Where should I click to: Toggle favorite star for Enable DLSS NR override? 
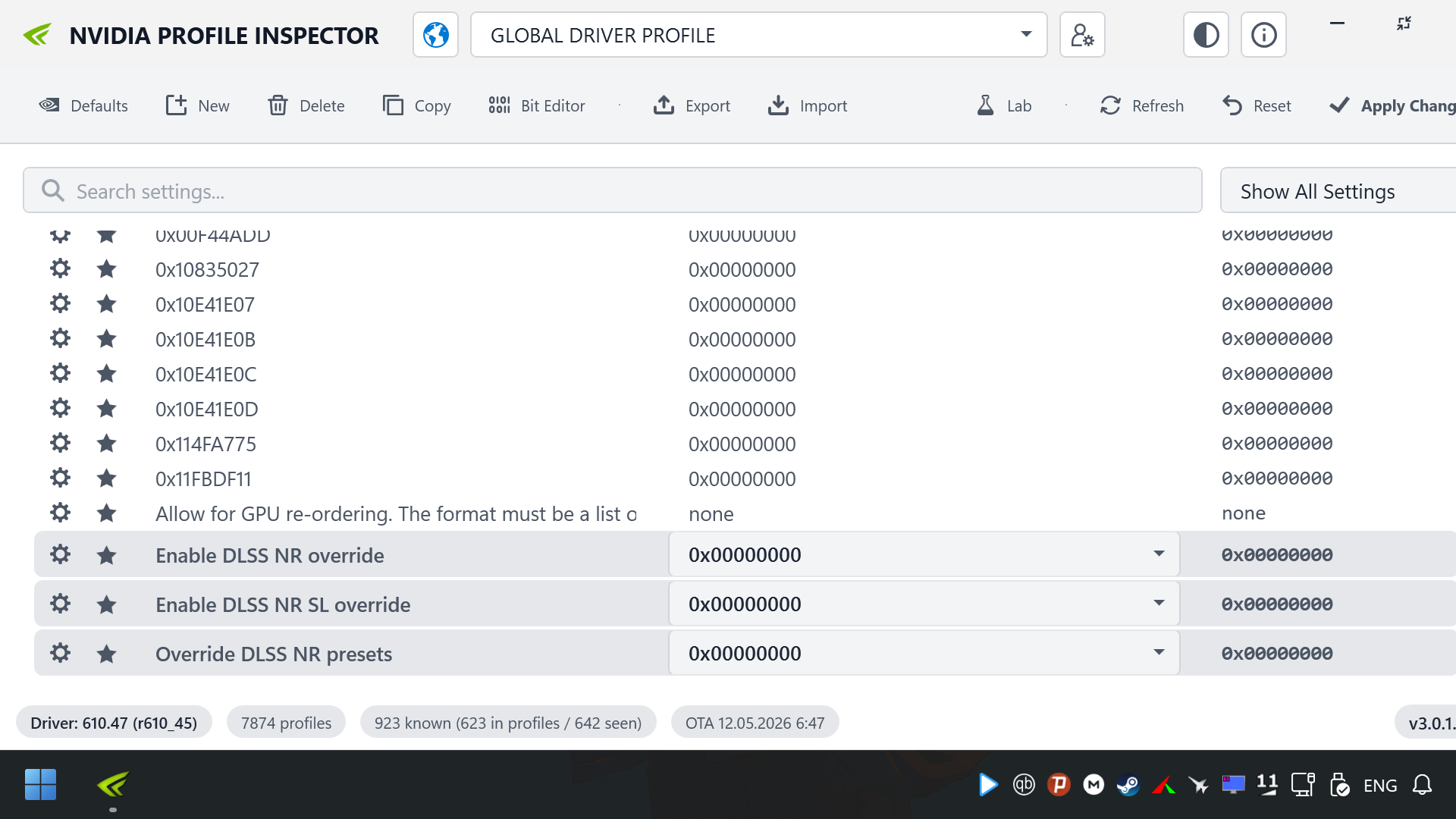coord(106,555)
